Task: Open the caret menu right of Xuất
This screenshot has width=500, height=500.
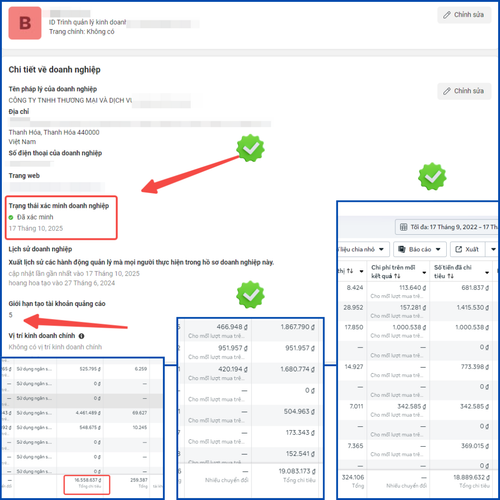Action: pyautogui.click(x=493, y=249)
